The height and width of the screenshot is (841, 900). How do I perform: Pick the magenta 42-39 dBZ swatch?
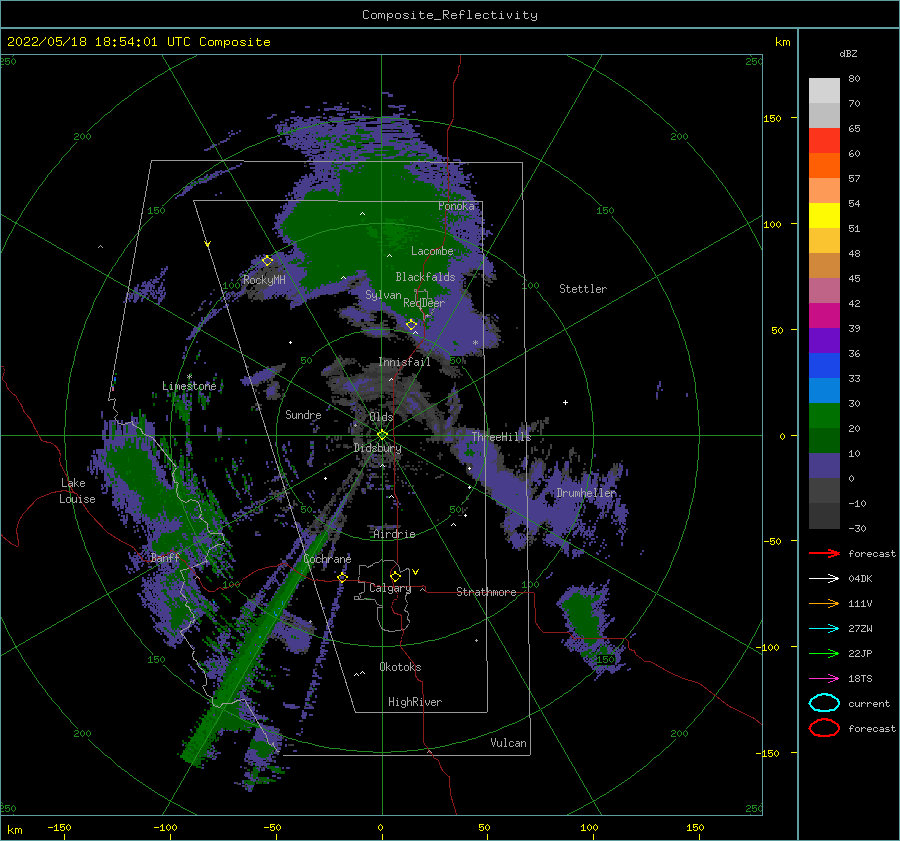(x=824, y=315)
